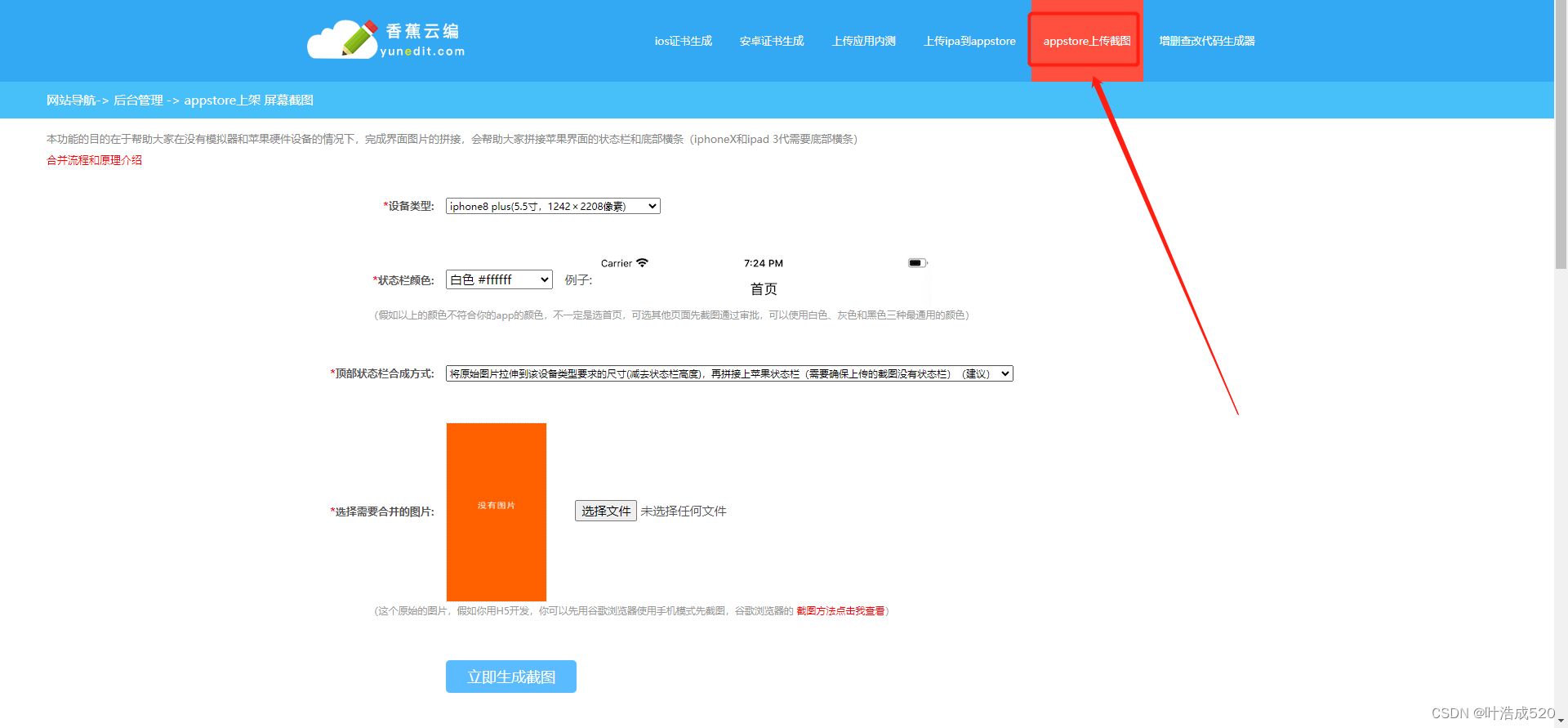This screenshot has height=728, width=1568.
Task: Click the wifi icon in example status bar
Action: point(642,262)
